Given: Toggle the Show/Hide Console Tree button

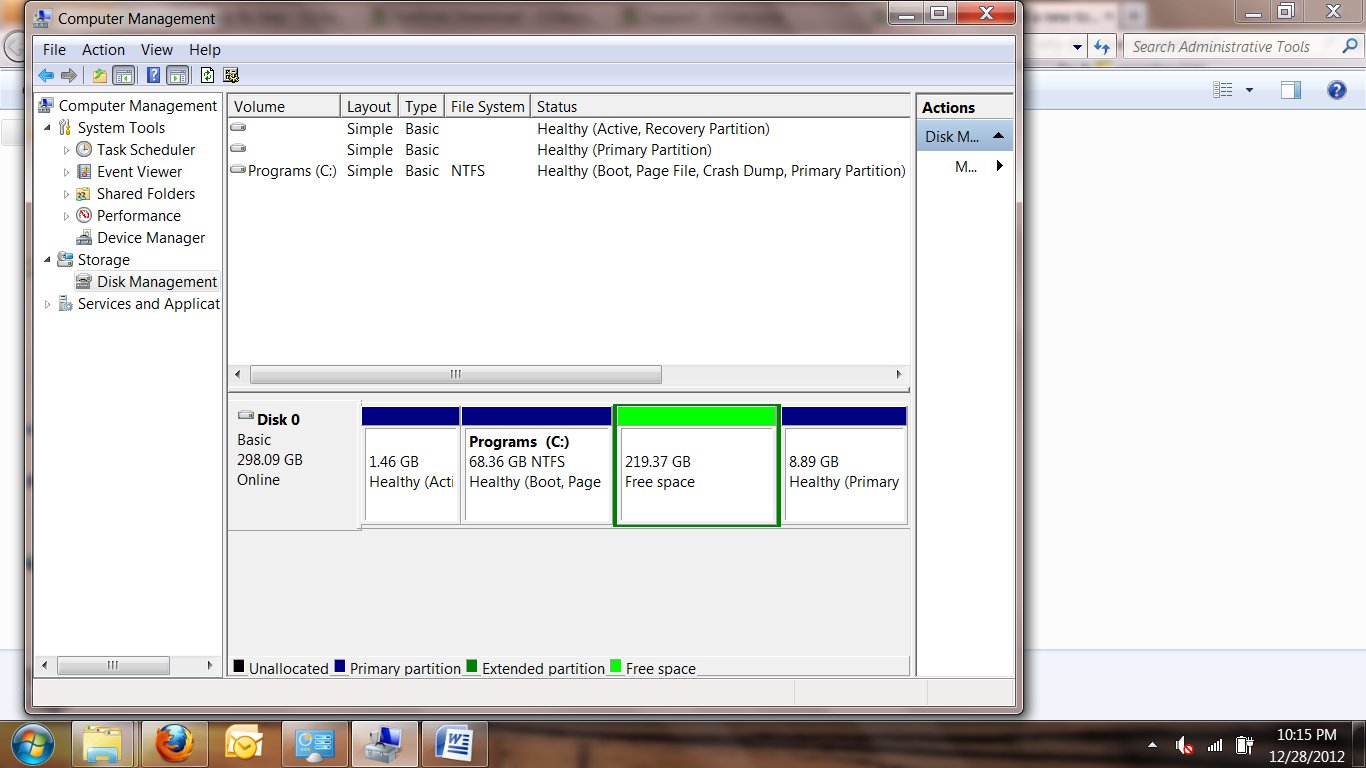Looking at the screenshot, I should click(124, 75).
